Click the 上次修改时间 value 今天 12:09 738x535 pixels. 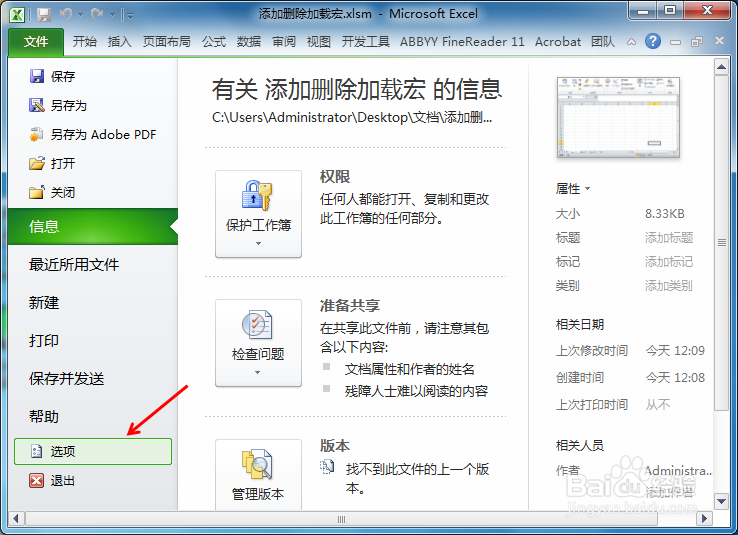pyautogui.click(x=675, y=351)
